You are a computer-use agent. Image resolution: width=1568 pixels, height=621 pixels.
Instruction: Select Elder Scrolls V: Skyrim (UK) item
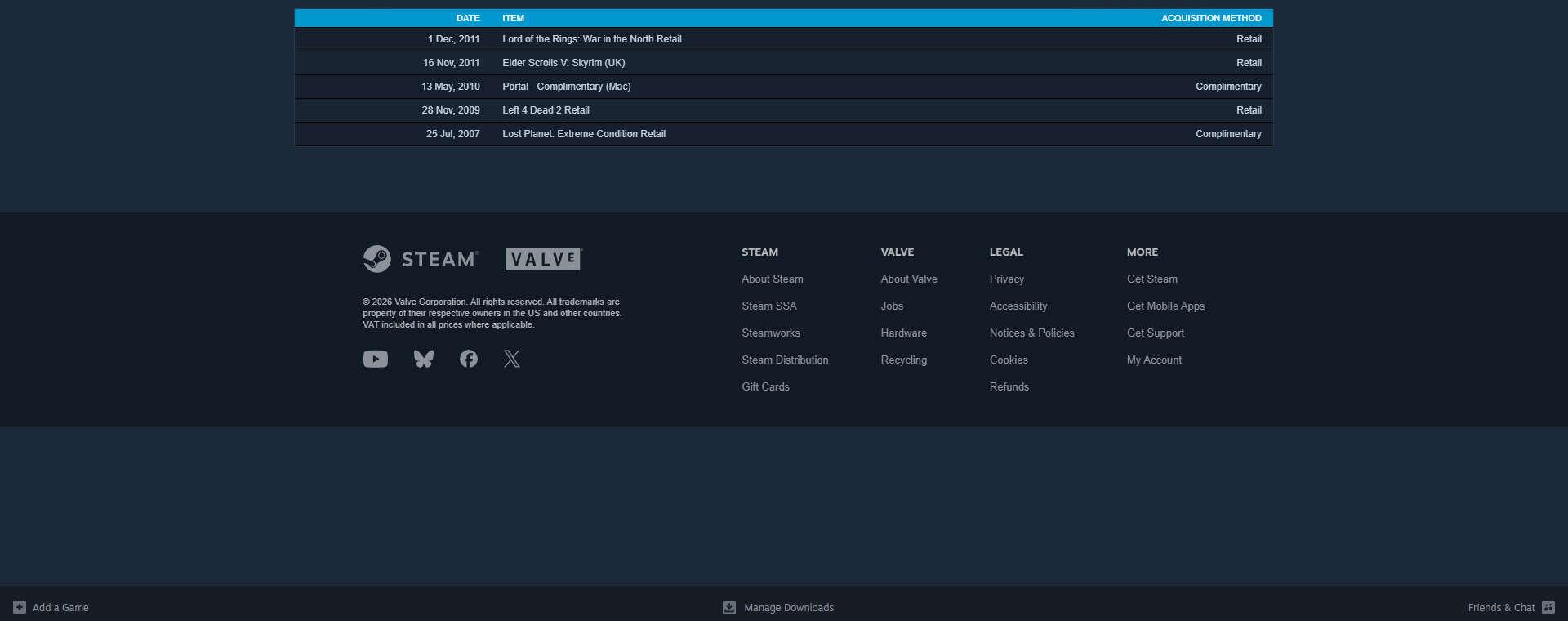pyautogui.click(x=563, y=63)
